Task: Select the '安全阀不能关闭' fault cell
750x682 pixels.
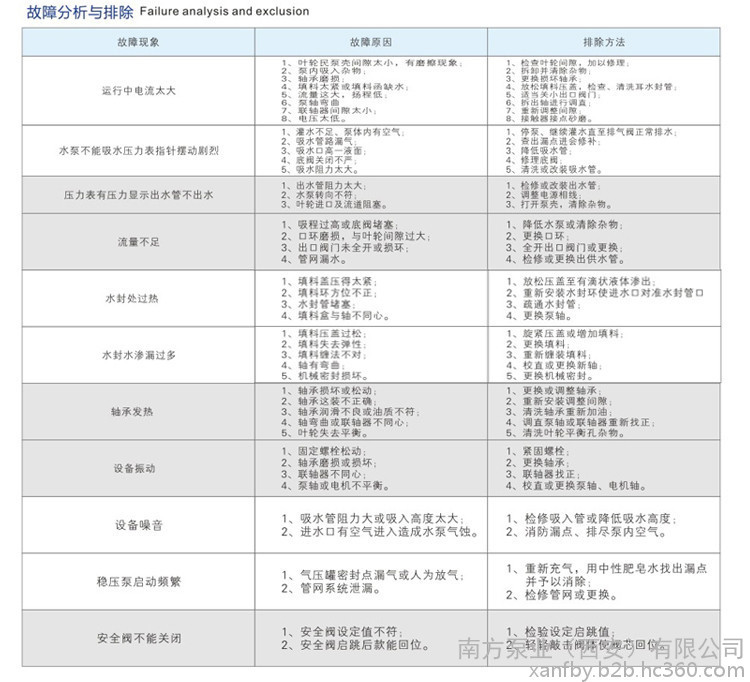Action: coord(139,638)
